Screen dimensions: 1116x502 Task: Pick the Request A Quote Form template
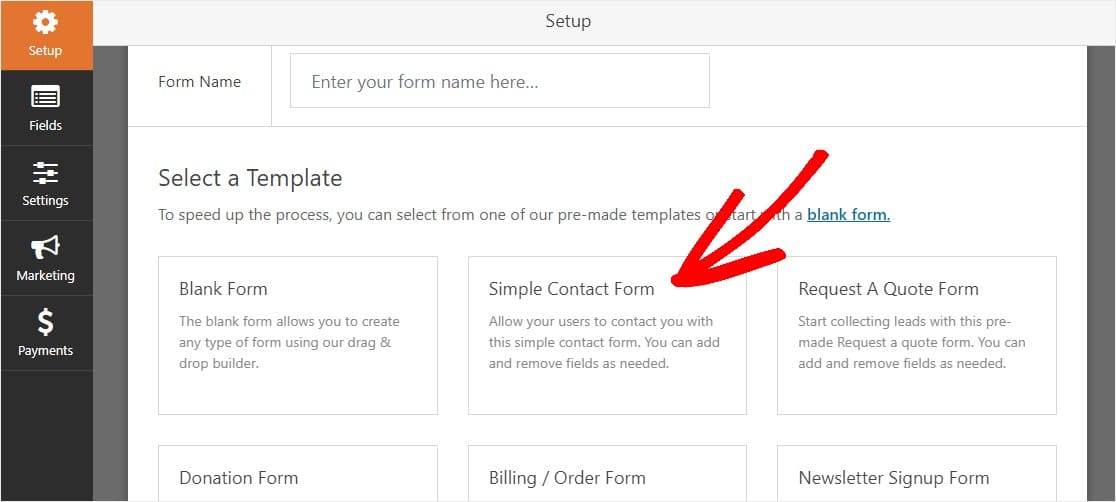917,335
